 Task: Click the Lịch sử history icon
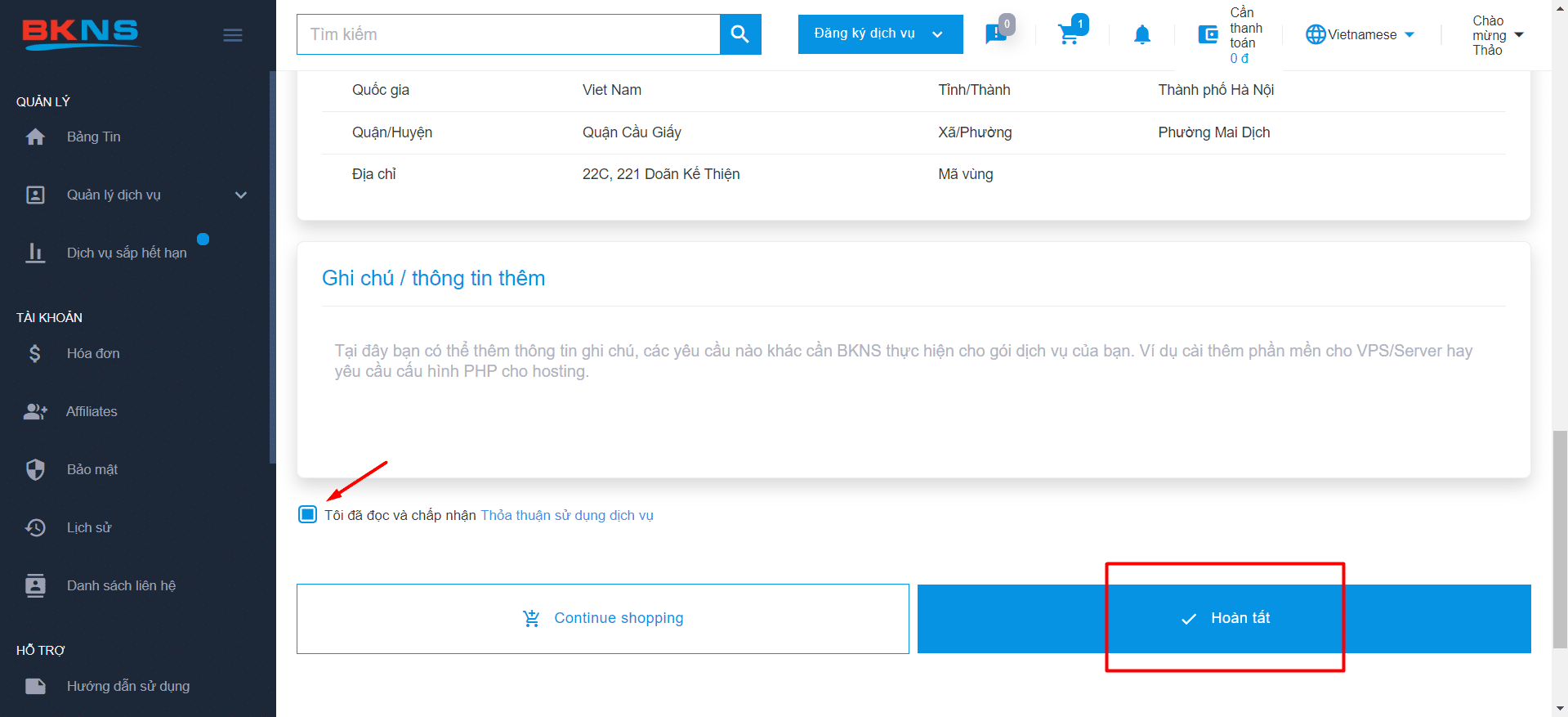(35, 527)
